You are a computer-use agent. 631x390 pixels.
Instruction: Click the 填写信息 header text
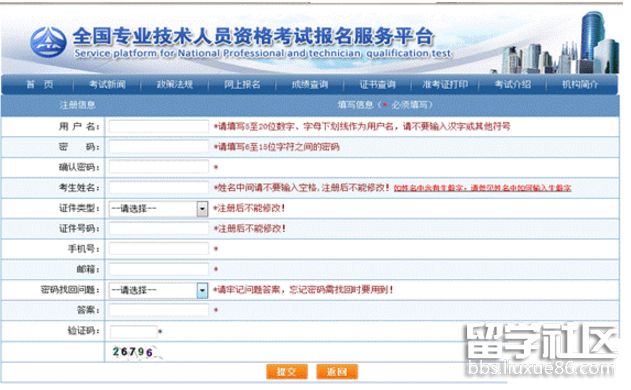click(x=385, y=105)
